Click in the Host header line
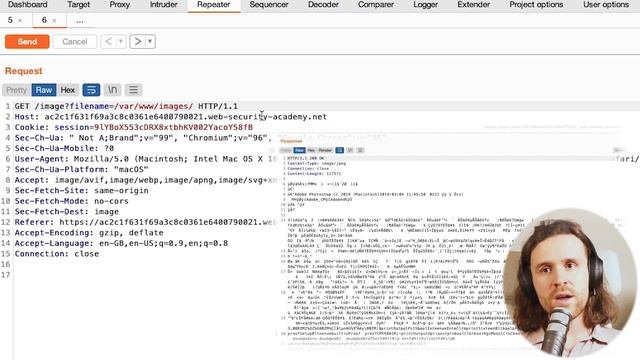Screen dimensions: 640x360 [x=171, y=117]
